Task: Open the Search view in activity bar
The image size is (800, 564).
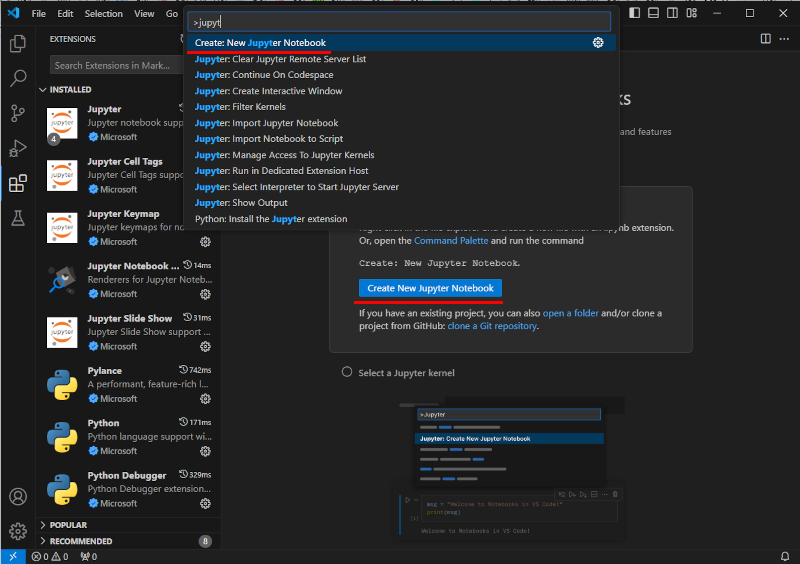Action: point(18,78)
